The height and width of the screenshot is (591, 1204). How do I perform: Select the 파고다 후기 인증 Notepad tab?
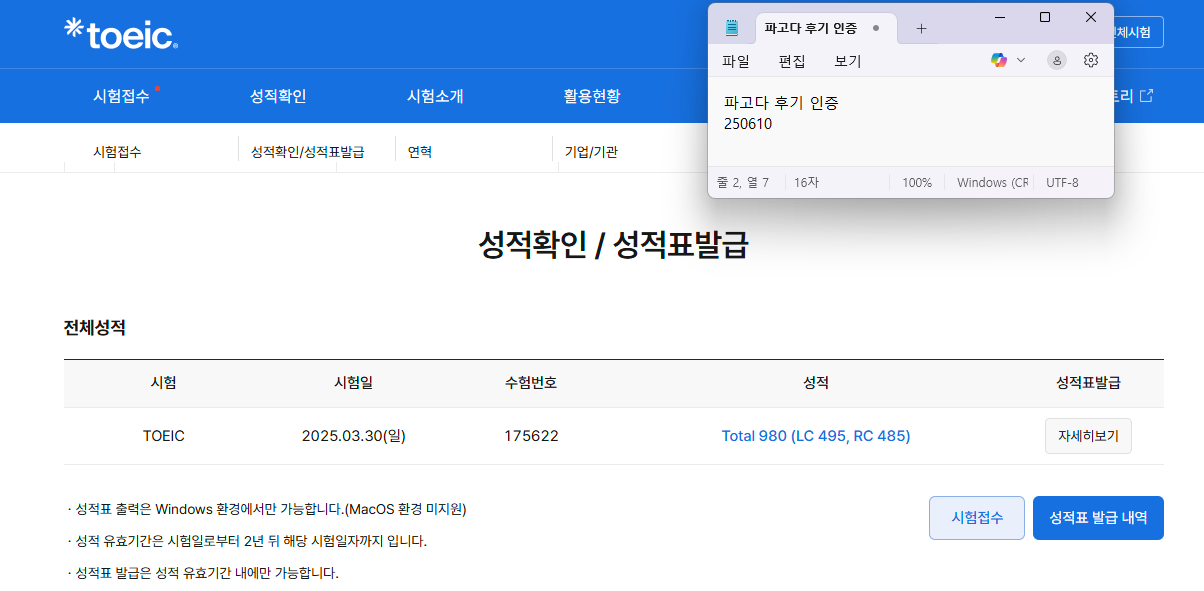(x=810, y=28)
